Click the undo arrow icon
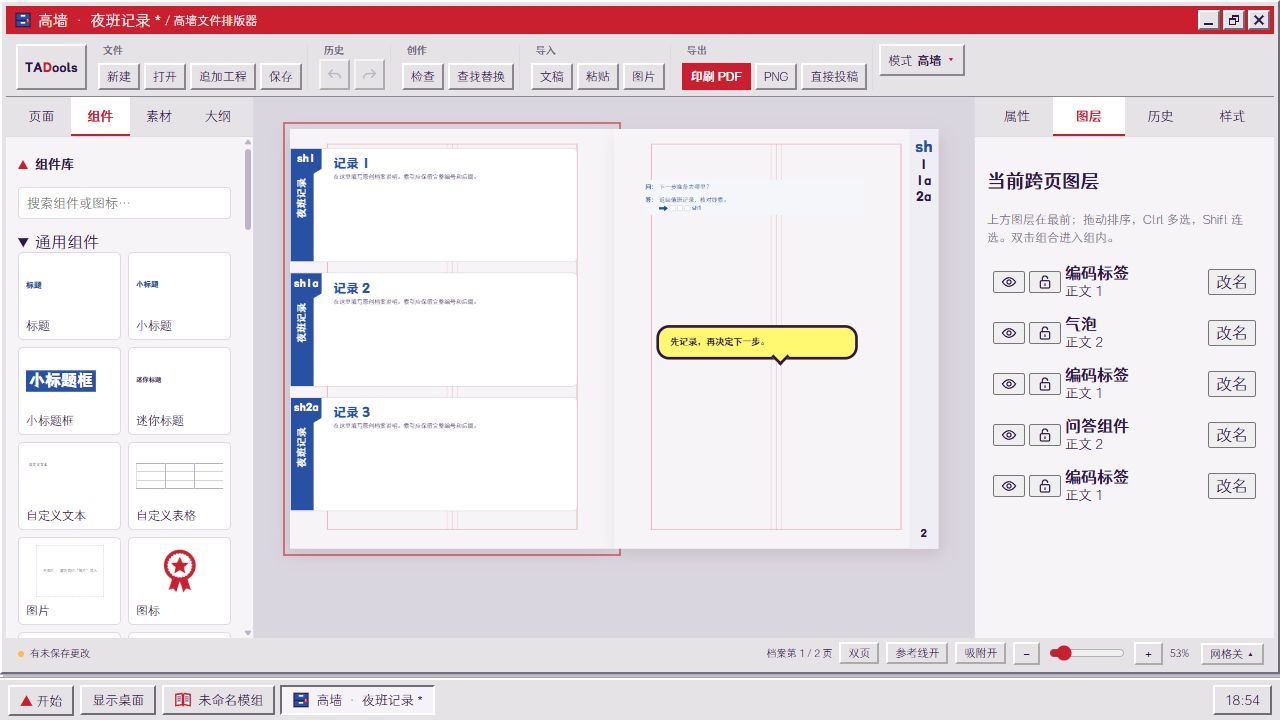The image size is (1280, 720). (334, 76)
